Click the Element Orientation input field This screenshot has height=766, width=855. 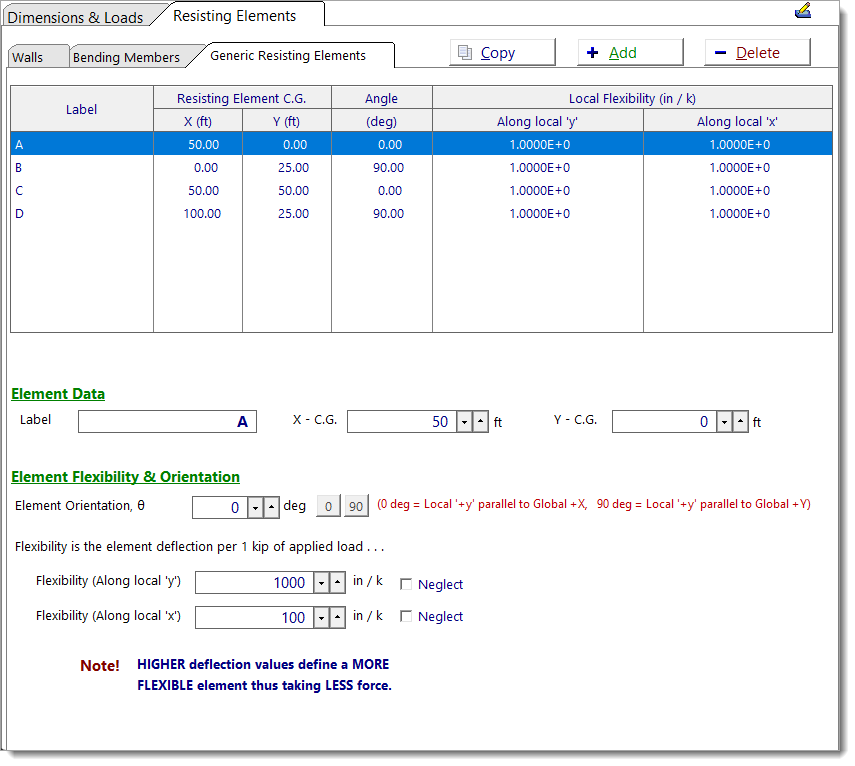coord(220,508)
